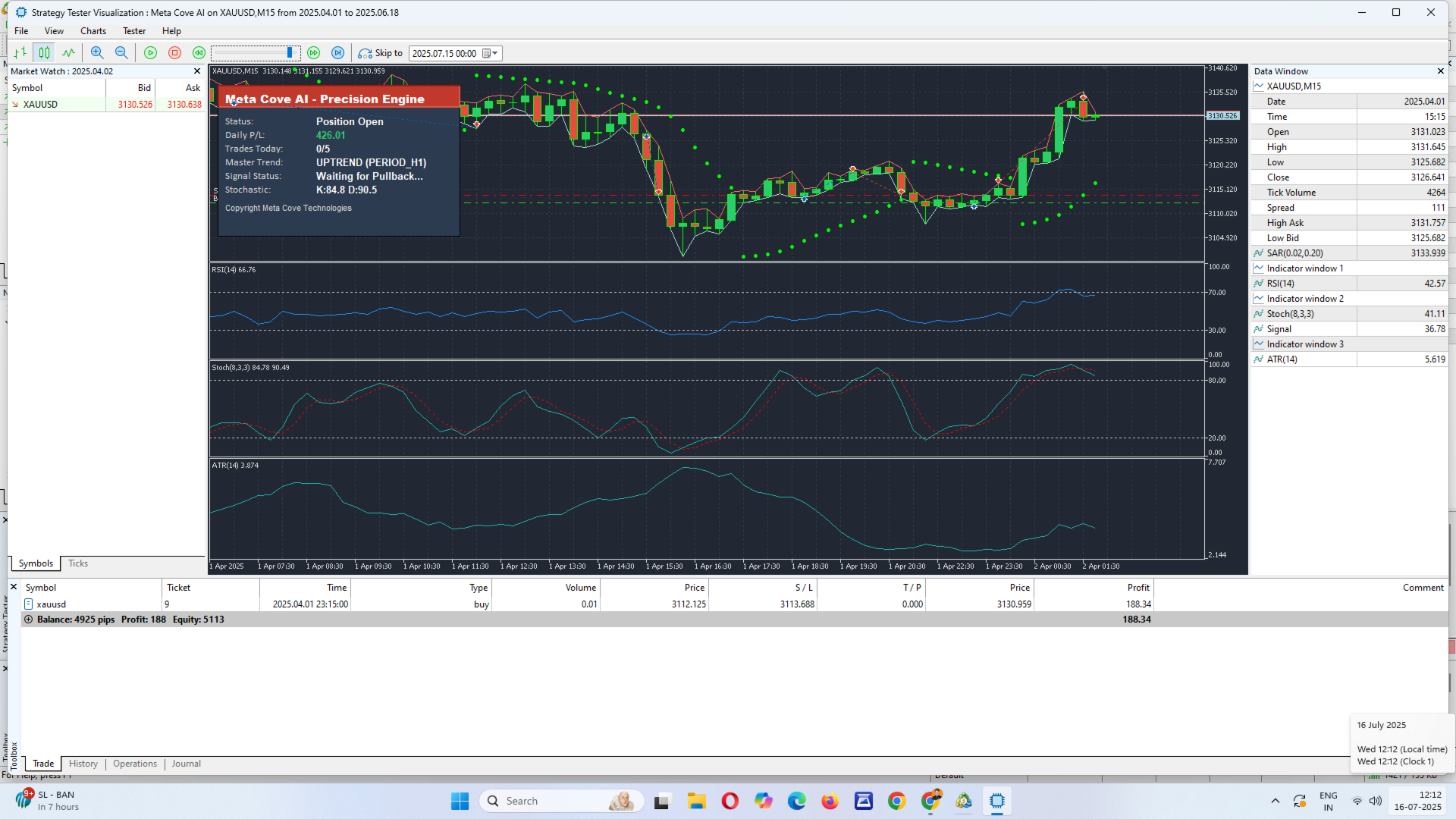Expand the Balance summary row
This screenshot has width=1456, height=819.
(x=29, y=620)
